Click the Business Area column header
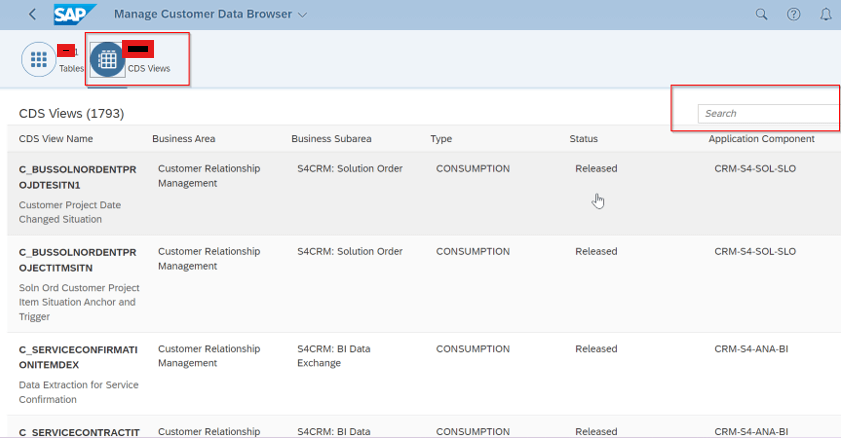Image resolution: width=841 pixels, height=439 pixels. [183, 139]
